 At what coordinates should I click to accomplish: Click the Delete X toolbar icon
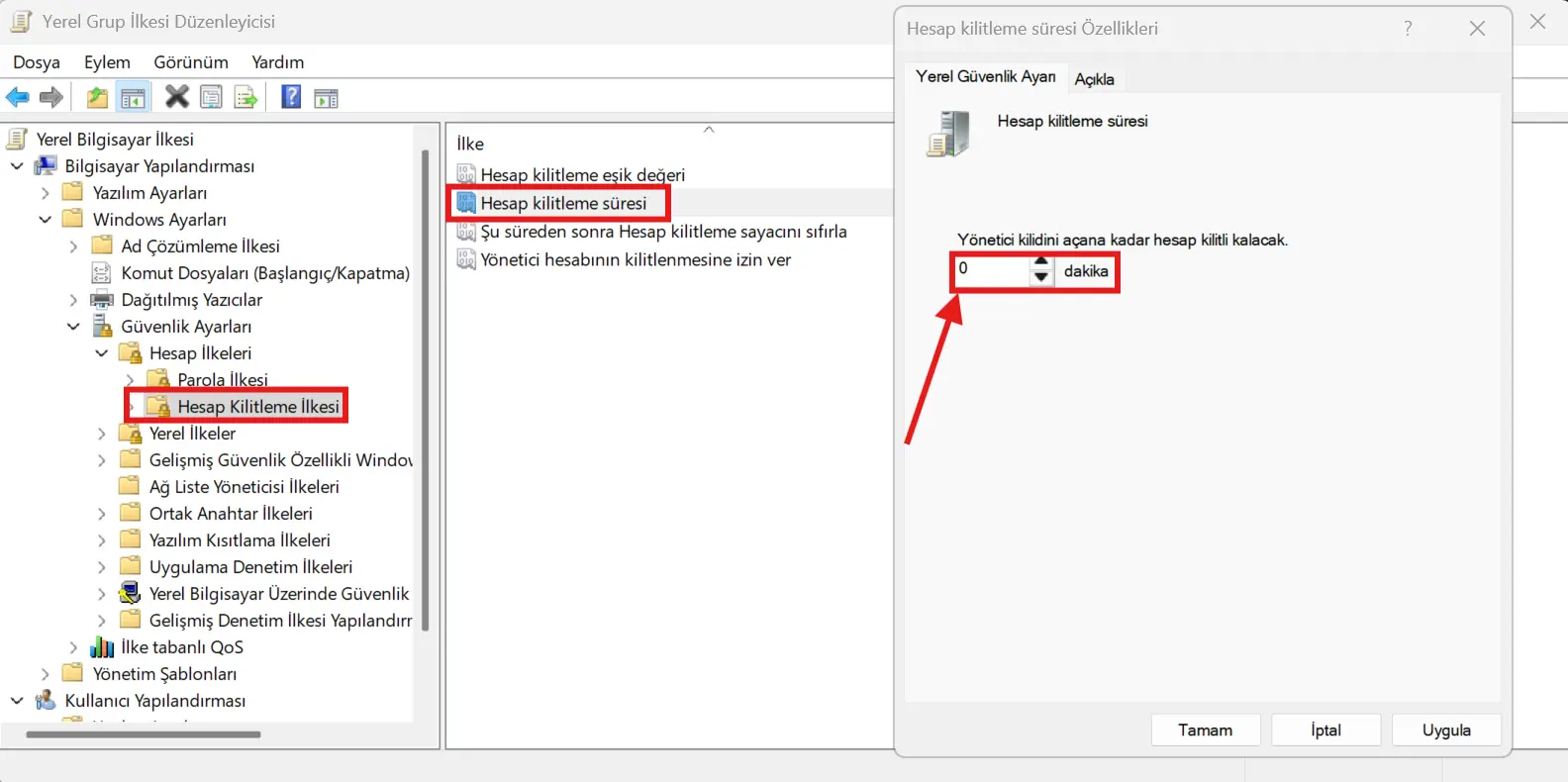click(x=176, y=97)
